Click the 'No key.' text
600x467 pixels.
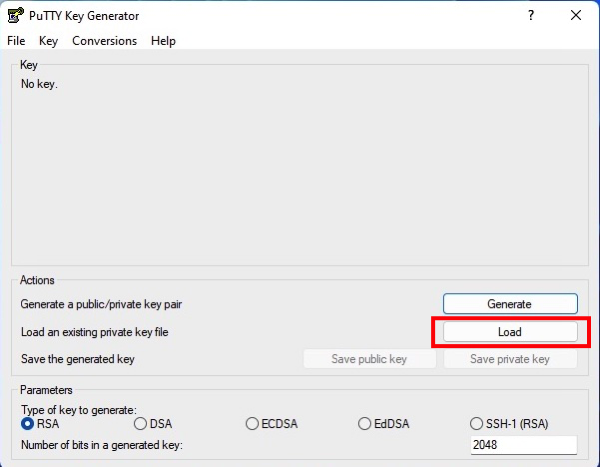point(39,84)
